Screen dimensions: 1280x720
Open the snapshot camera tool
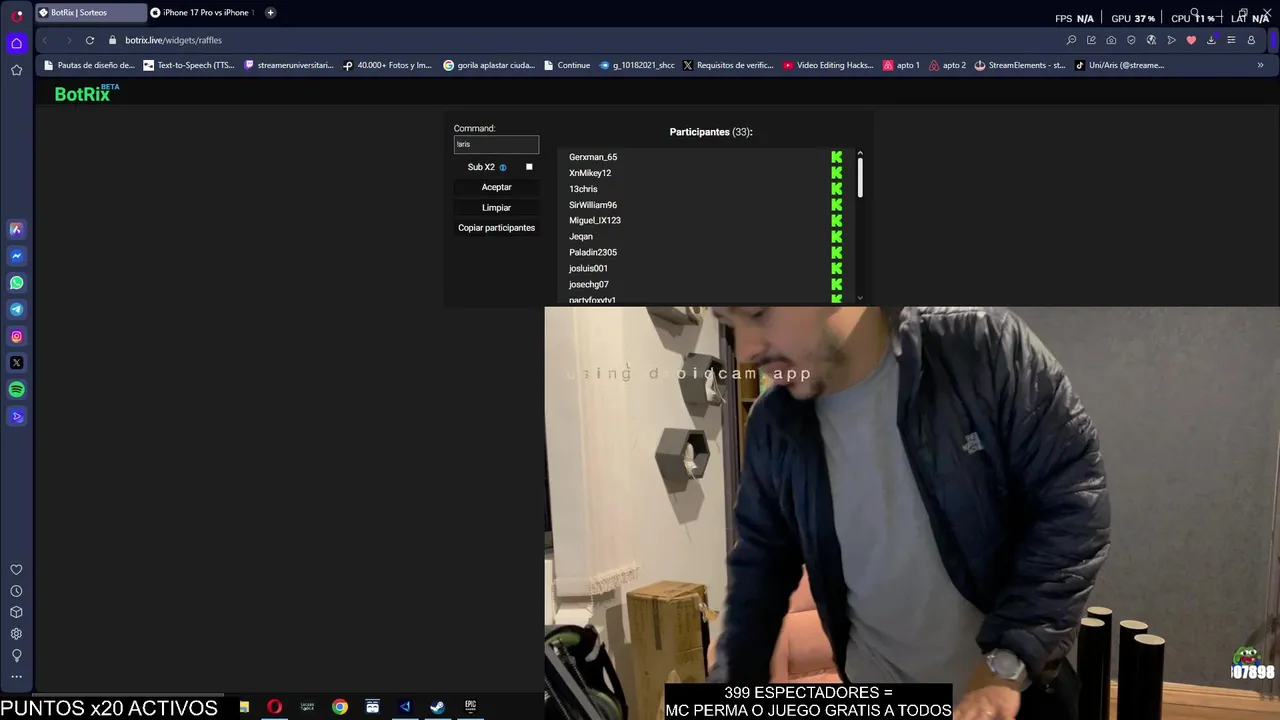pos(1111,40)
